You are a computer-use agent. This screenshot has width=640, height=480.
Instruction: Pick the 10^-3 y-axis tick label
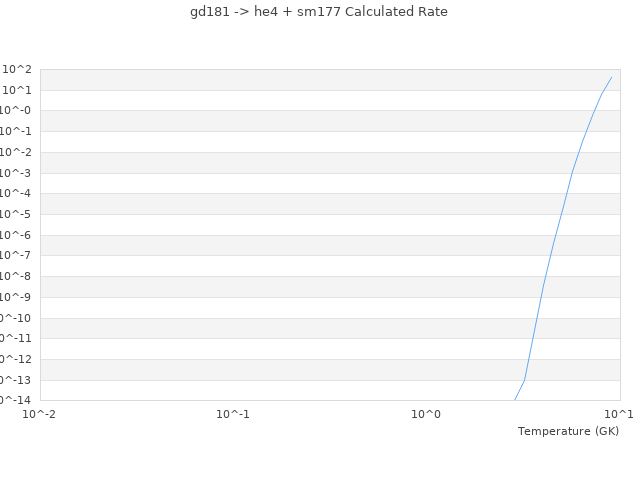point(16,173)
